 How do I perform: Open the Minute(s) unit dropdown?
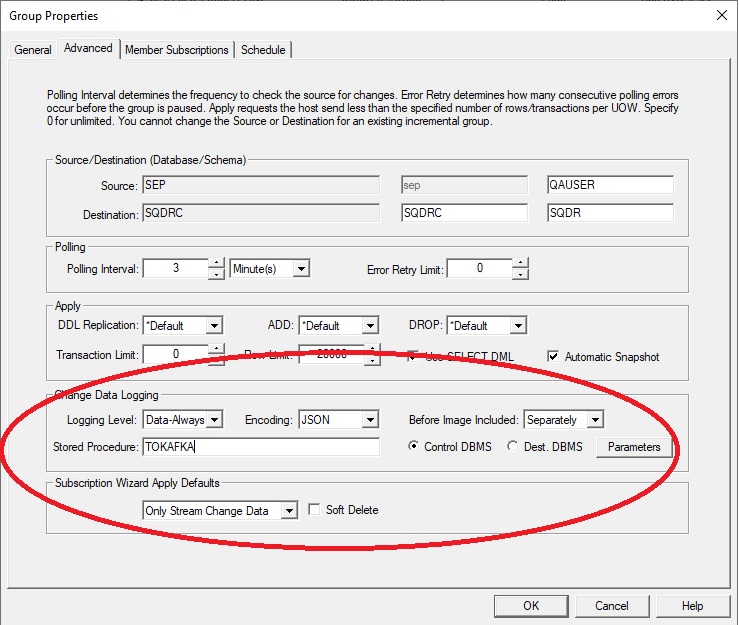pos(300,268)
